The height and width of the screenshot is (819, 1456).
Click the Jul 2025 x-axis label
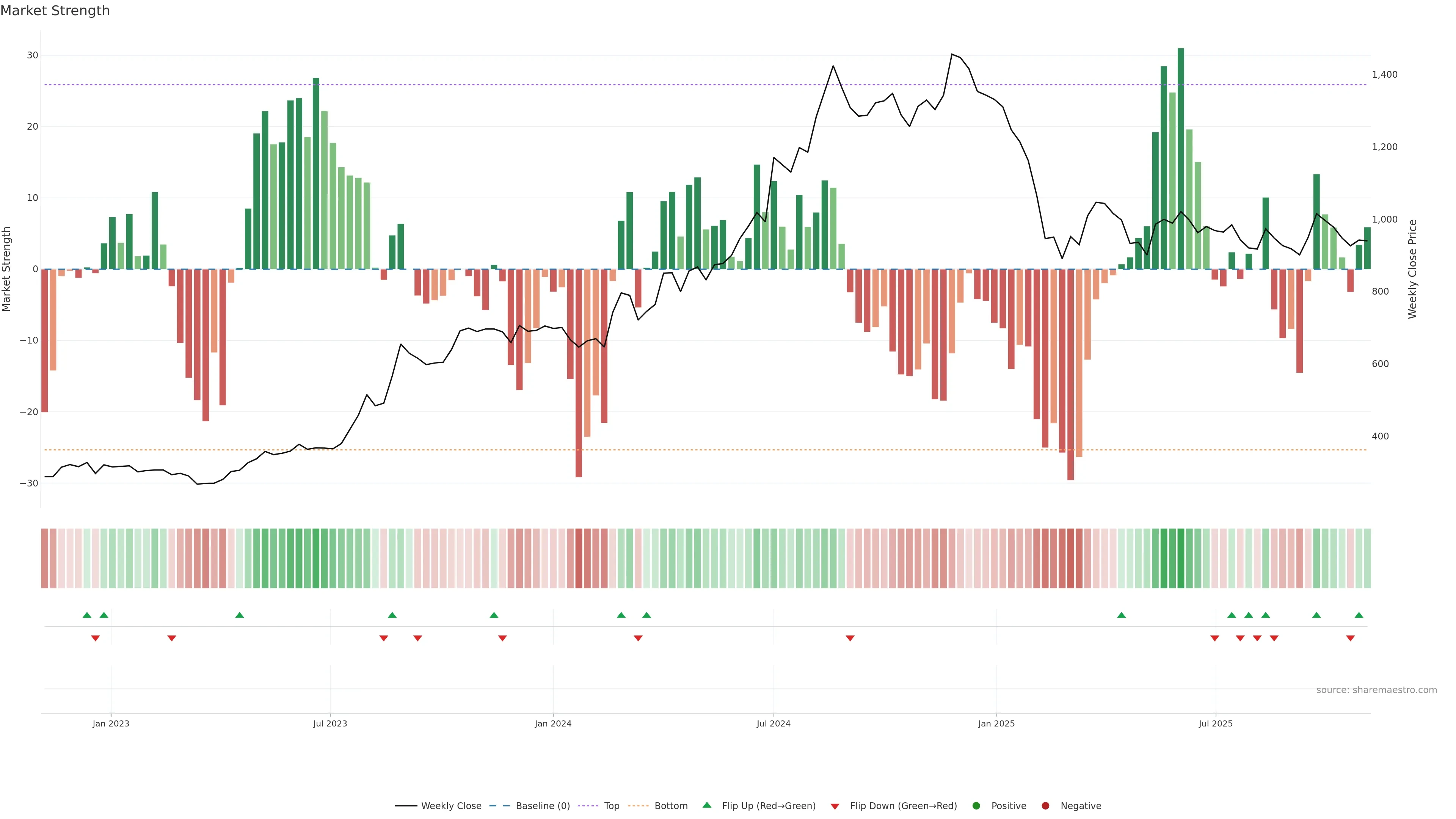point(1215,723)
